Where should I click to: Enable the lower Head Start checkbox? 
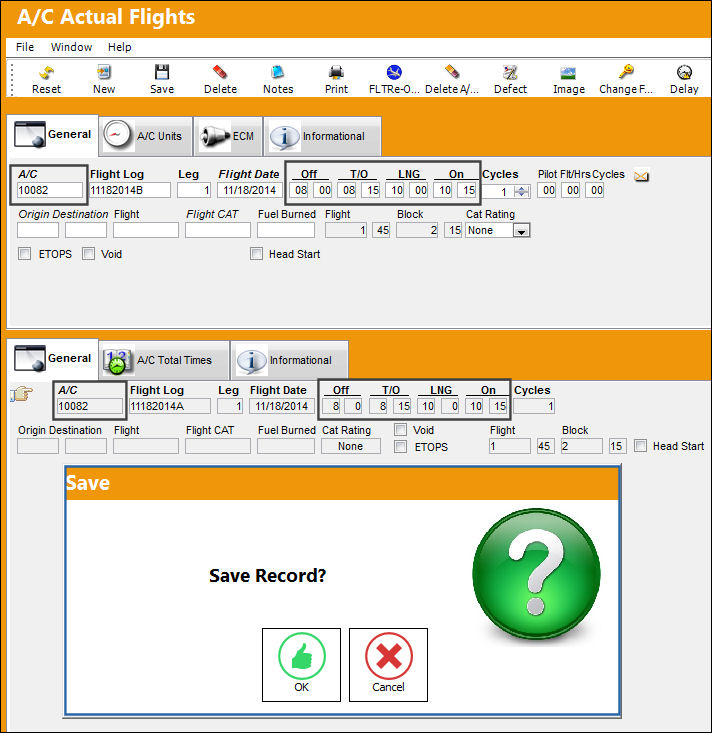[x=640, y=446]
